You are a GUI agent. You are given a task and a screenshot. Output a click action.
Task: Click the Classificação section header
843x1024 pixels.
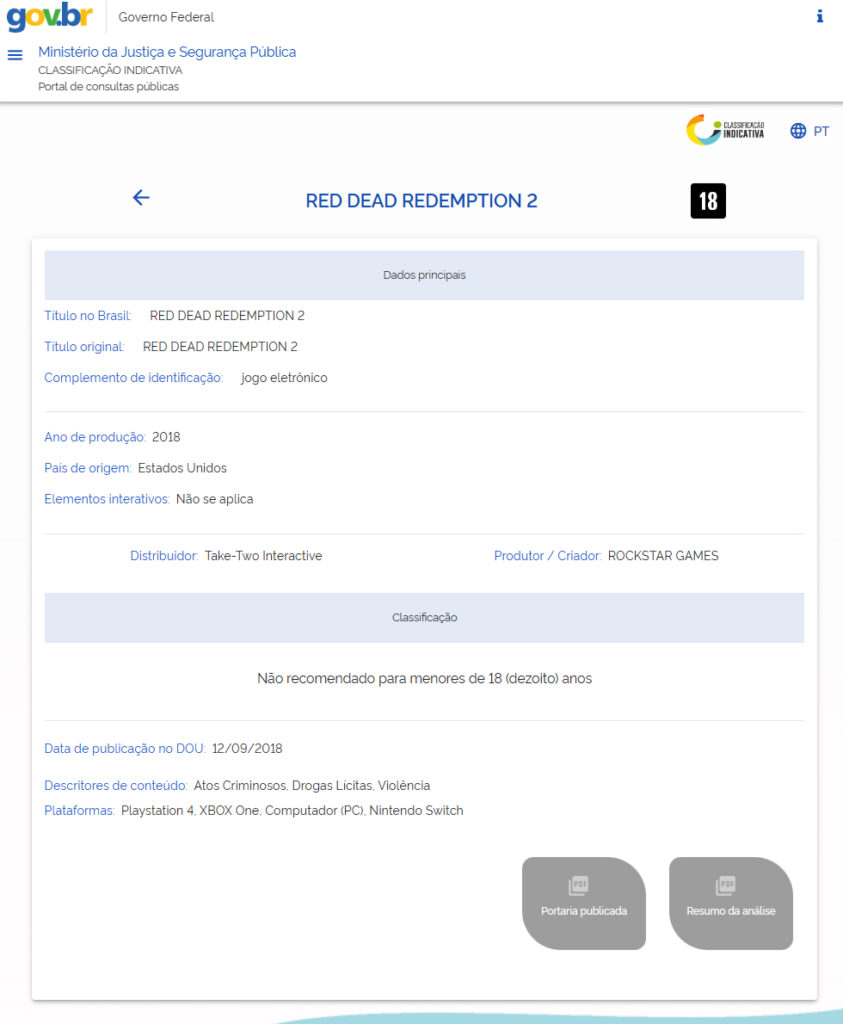tap(424, 617)
